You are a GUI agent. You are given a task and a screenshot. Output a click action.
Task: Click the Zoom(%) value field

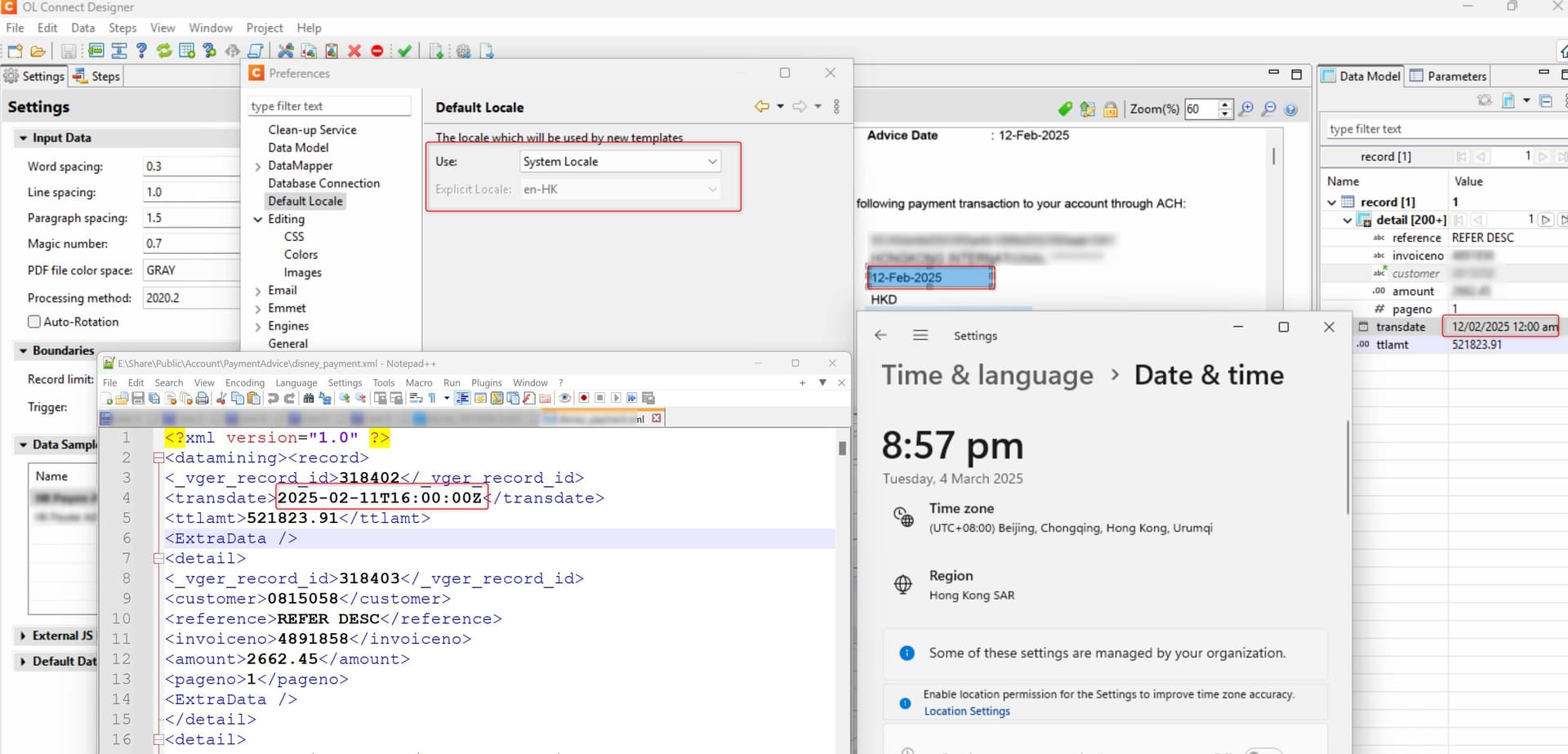pyautogui.click(x=1200, y=109)
